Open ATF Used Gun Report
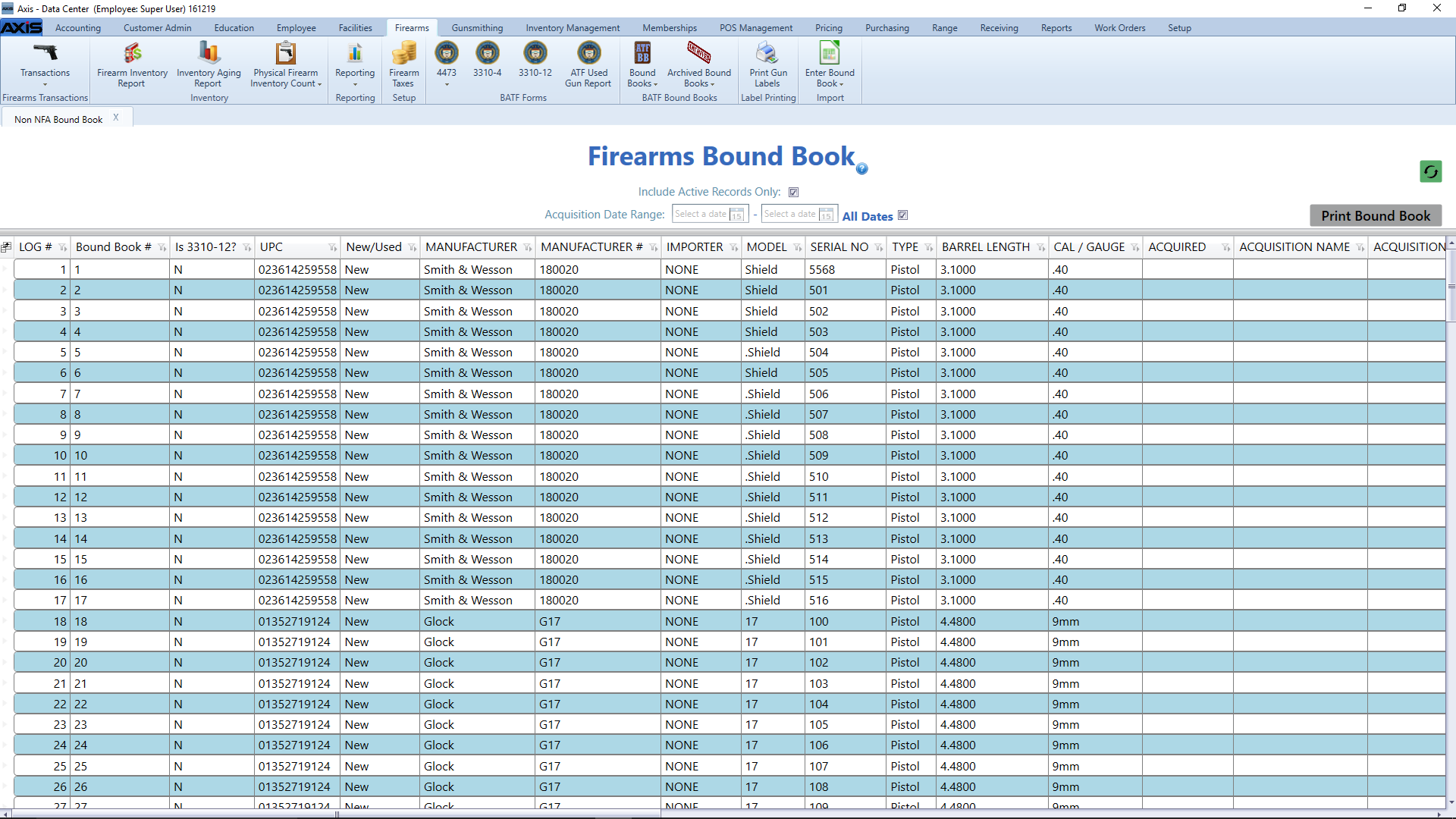This screenshot has height=819, width=1456. coord(588,64)
